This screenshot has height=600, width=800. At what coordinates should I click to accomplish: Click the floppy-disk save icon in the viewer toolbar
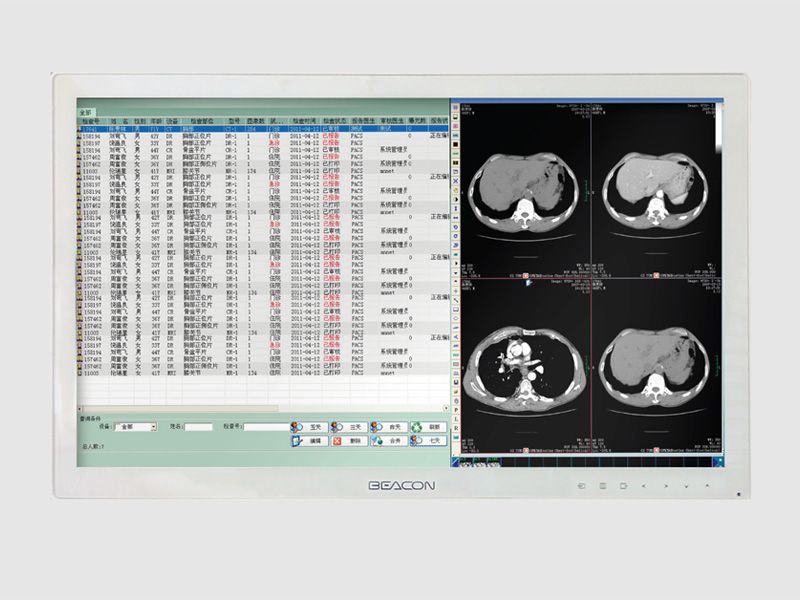click(x=456, y=382)
